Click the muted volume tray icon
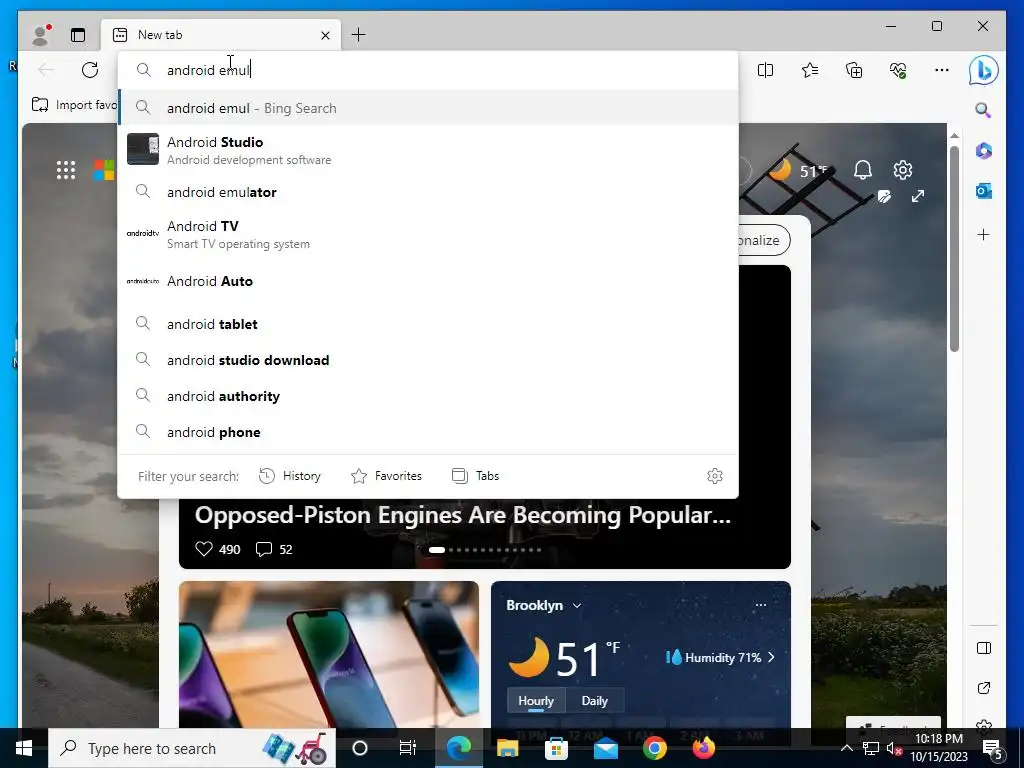Viewport: 1024px width, 768px height. tap(894, 748)
